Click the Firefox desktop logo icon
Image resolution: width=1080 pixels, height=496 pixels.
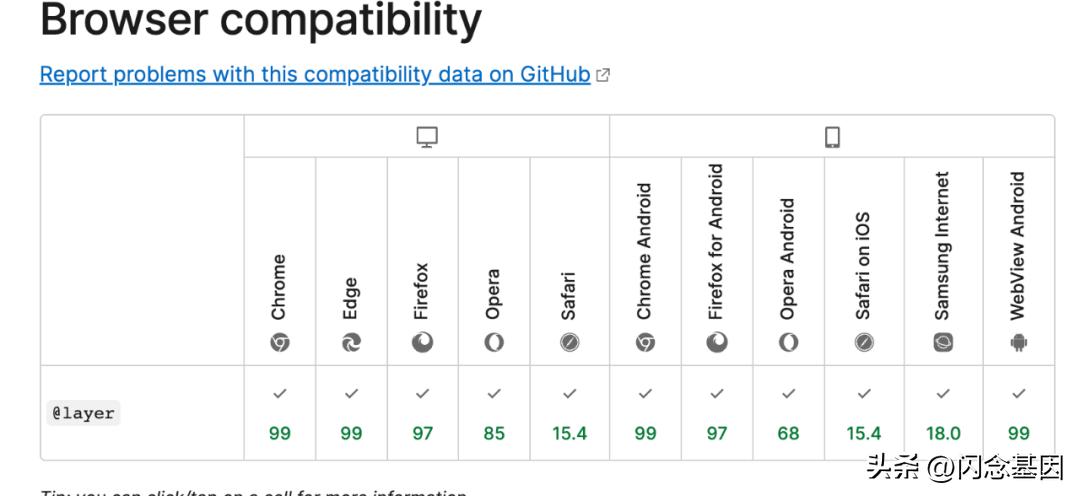423,342
